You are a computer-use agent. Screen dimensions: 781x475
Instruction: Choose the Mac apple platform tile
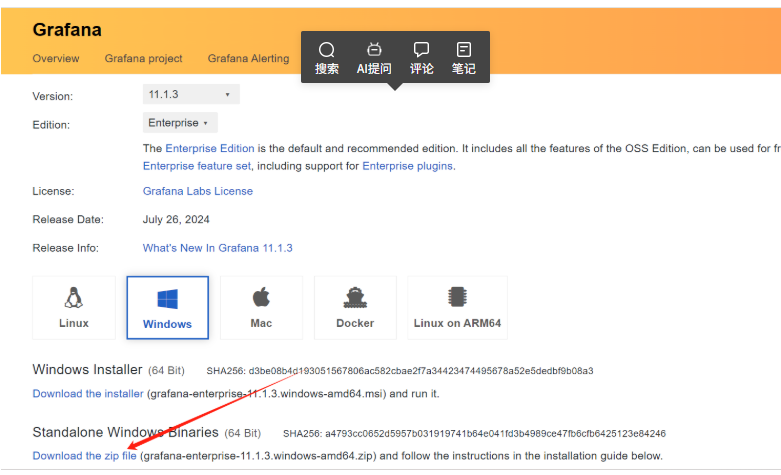coord(261,308)
